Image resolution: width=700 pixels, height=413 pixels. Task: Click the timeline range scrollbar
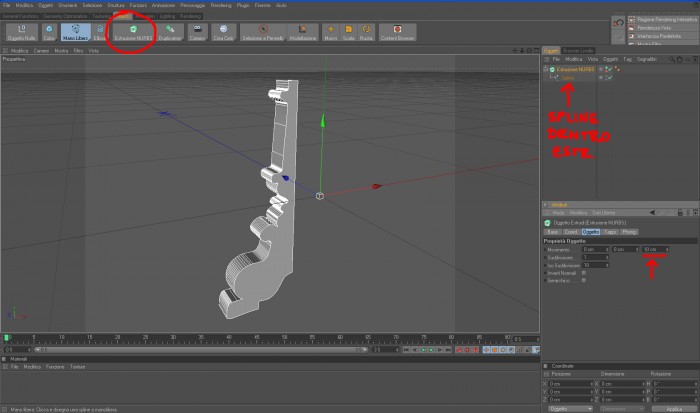click(x=201, y=350)
